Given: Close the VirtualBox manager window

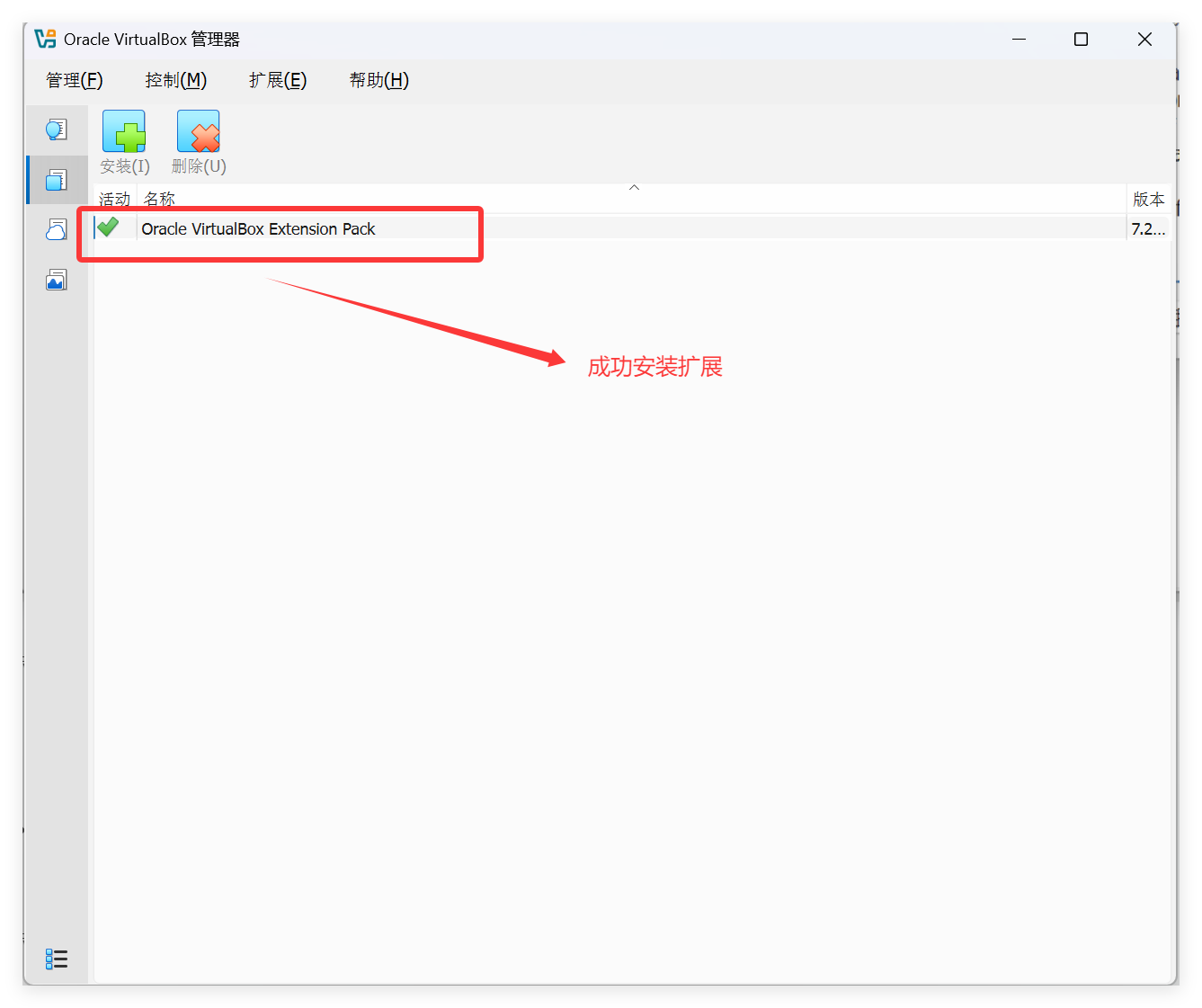Looking at the screenshot, I should tap(1144, 40).
